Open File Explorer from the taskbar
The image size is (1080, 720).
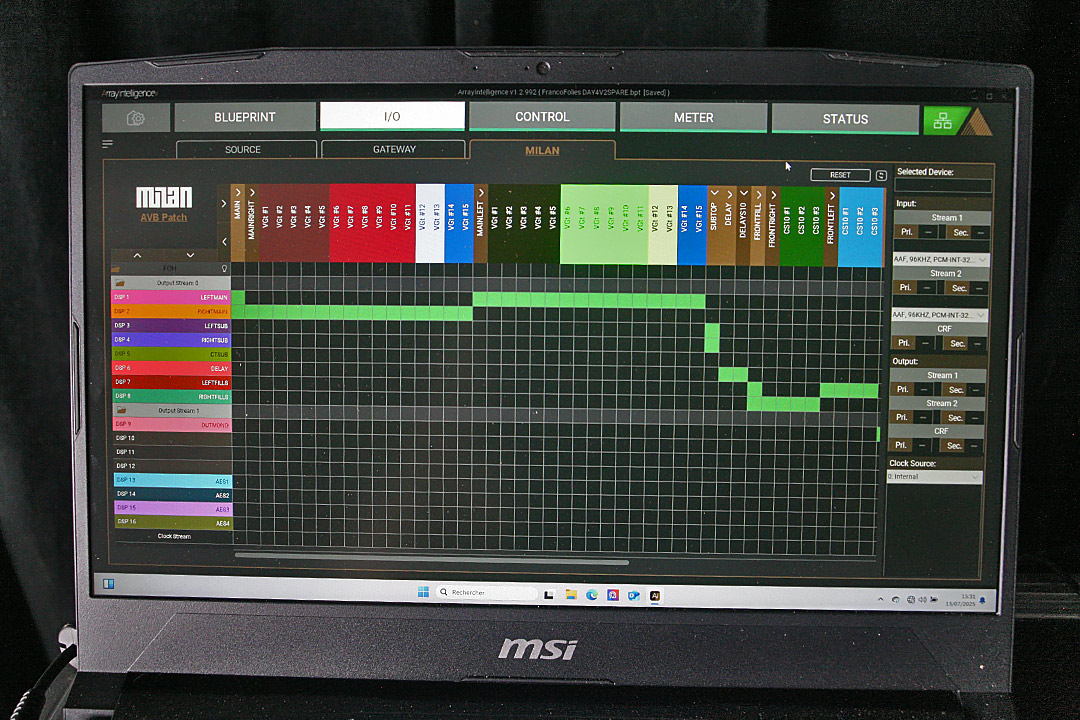(571, 595)
